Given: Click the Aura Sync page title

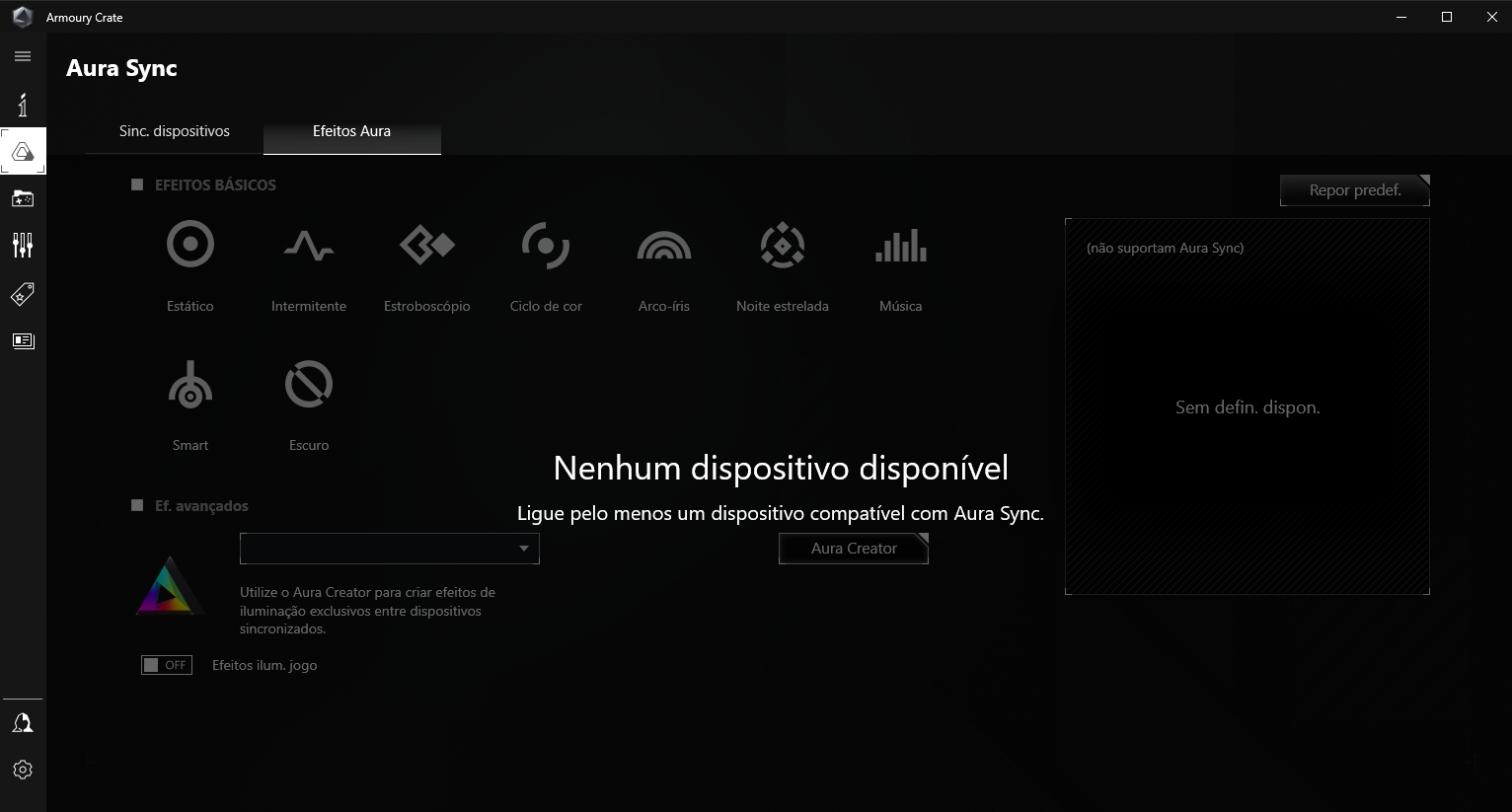Looking at the screenshot, I should pos(121,68).
